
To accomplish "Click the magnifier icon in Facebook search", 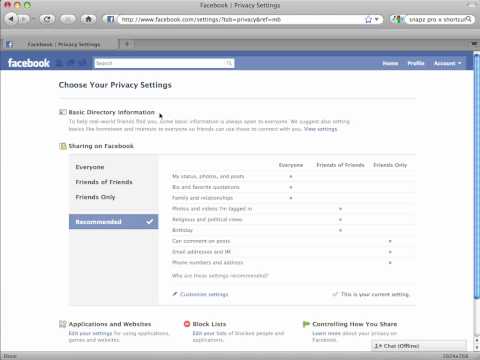I will click(229, 63).
